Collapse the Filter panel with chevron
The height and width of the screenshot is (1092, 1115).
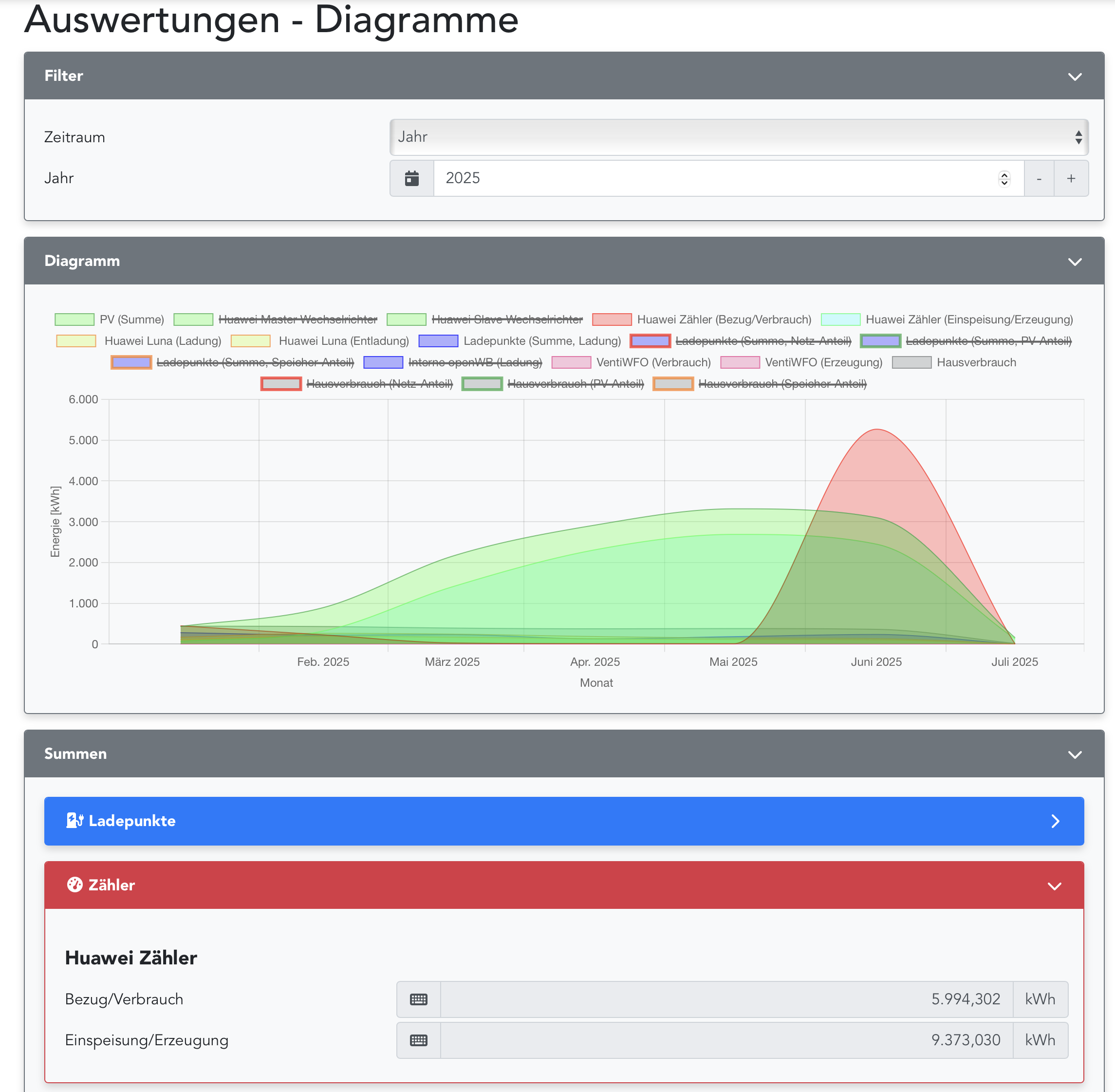click(1075, 76)
